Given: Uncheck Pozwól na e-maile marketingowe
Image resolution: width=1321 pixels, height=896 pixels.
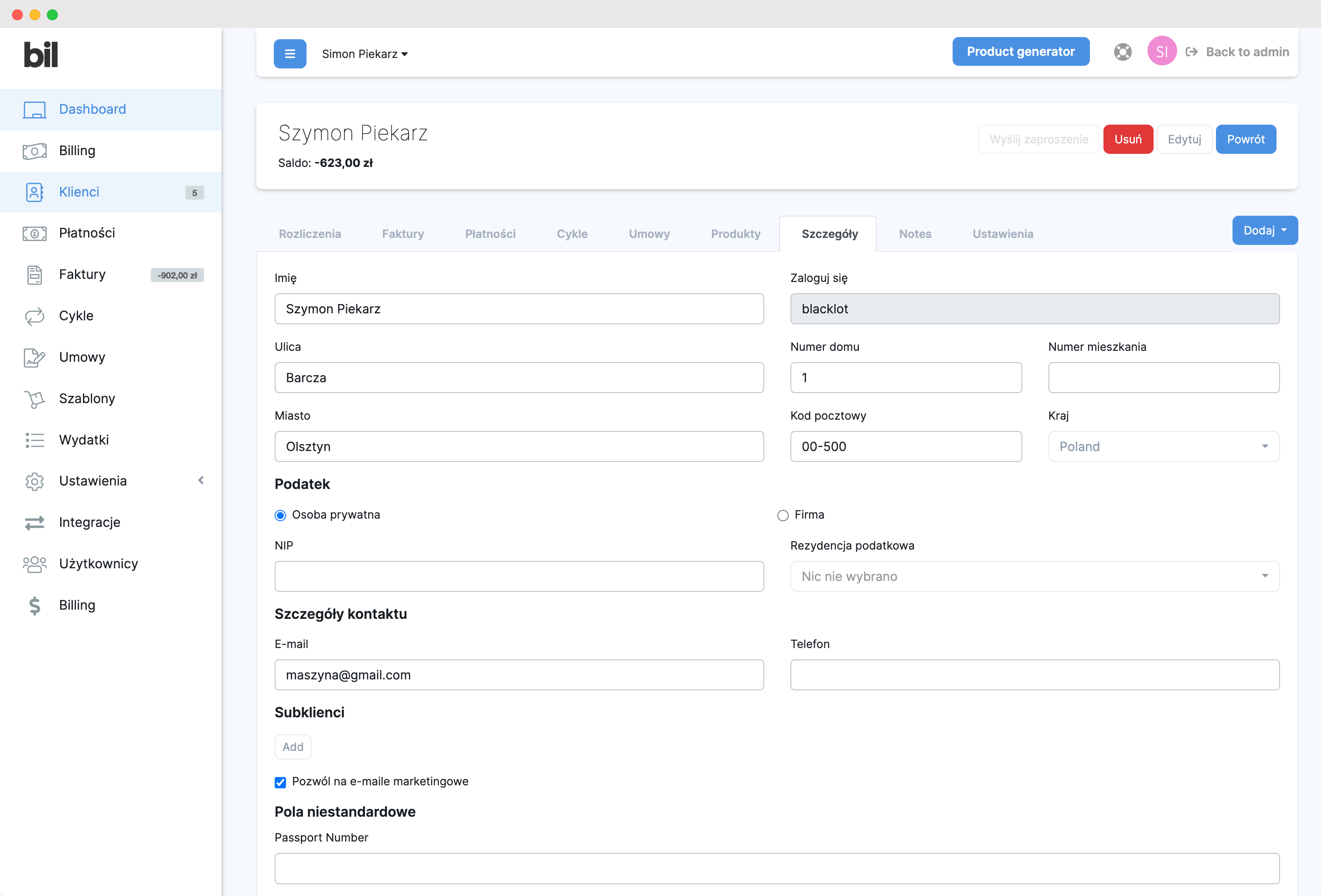Looking at the screenshot, I should [280, 782].
